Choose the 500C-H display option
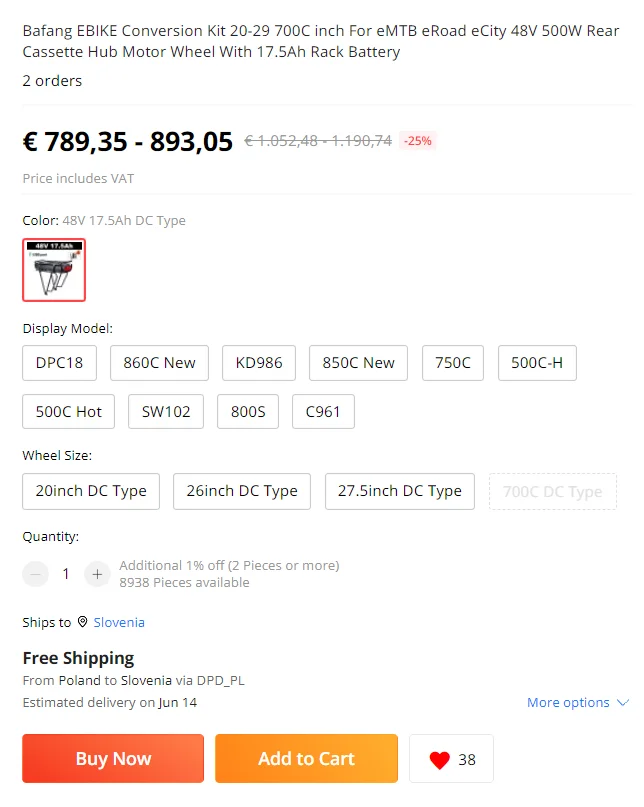The width and height of the screenshot is (644, 807). (537, 363)
